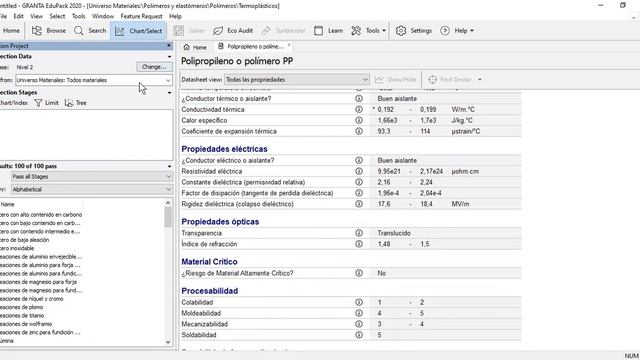Click the Home toolbar button
The width and height of the screenshot is (640, 360).
coord(11,31)
